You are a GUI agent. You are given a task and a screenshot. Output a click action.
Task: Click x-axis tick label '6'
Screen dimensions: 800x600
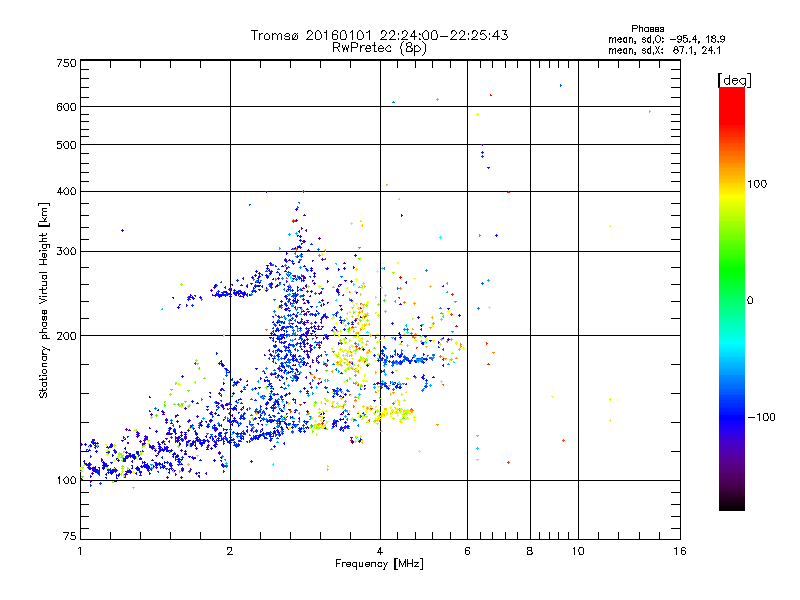click(467, 551)
